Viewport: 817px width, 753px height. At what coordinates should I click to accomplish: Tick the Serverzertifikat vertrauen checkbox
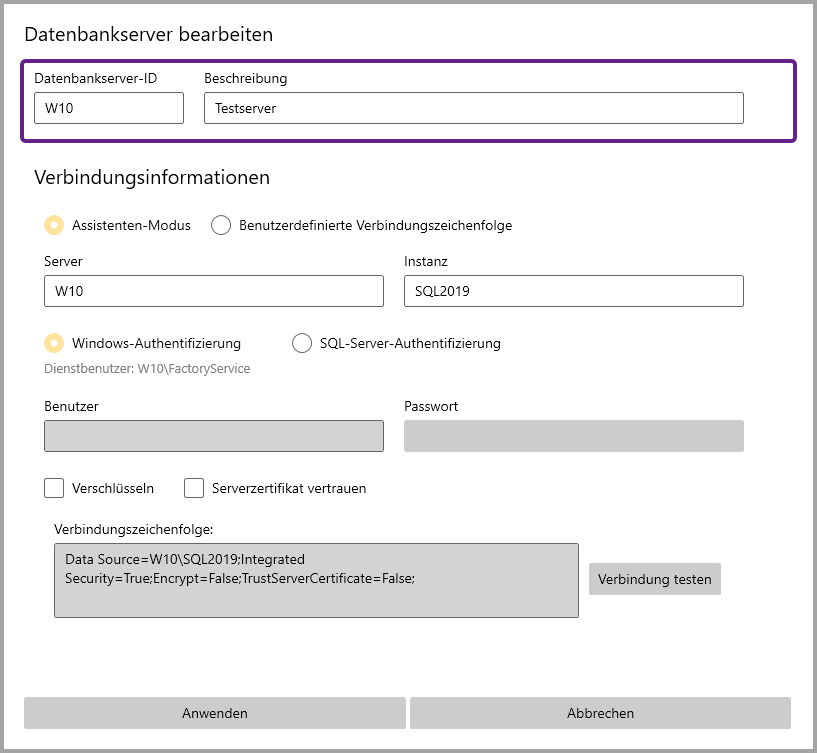[194, 488]
